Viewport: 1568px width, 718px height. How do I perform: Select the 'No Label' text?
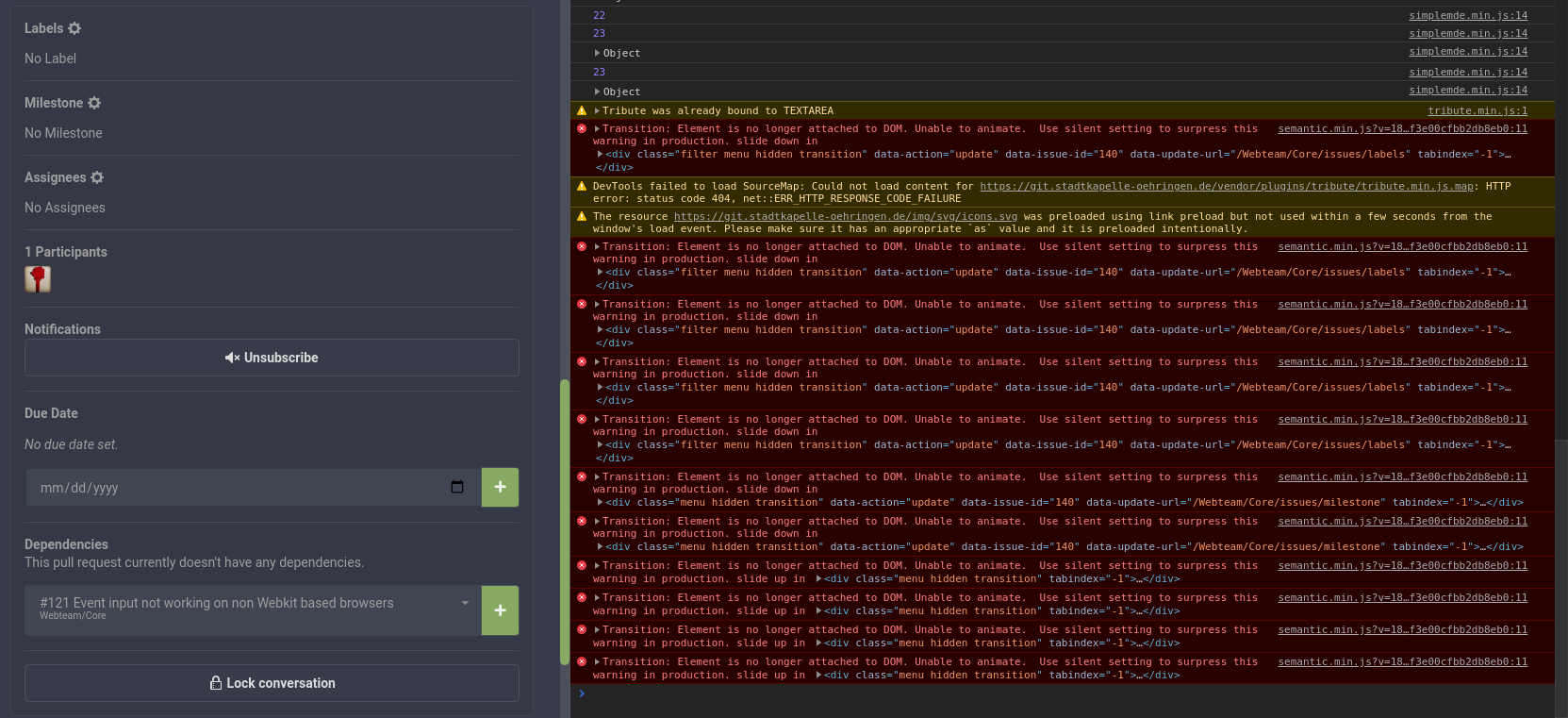(51, 58)
